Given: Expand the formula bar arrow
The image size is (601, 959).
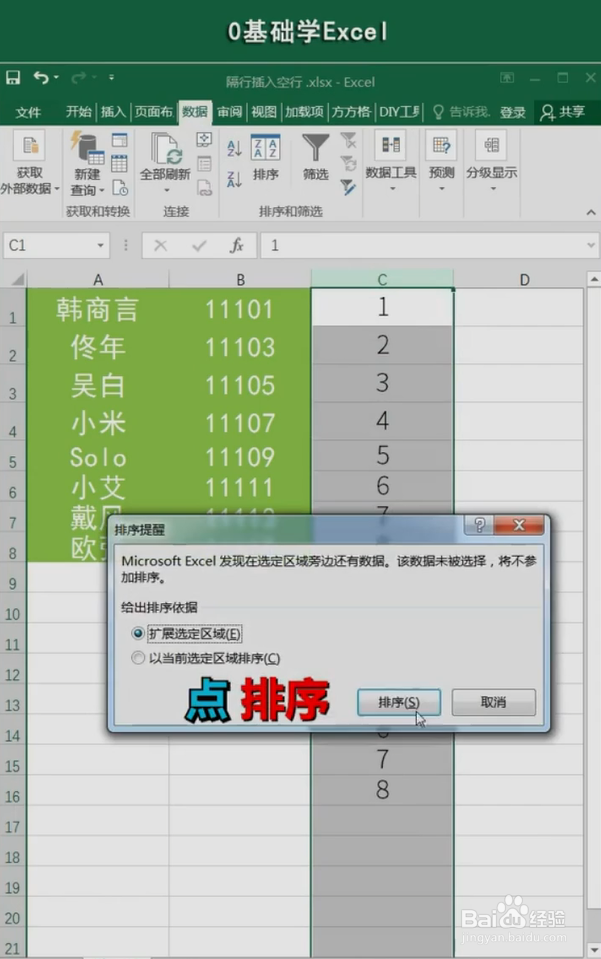Looking at the screenshot, I should tap(591, 246).
